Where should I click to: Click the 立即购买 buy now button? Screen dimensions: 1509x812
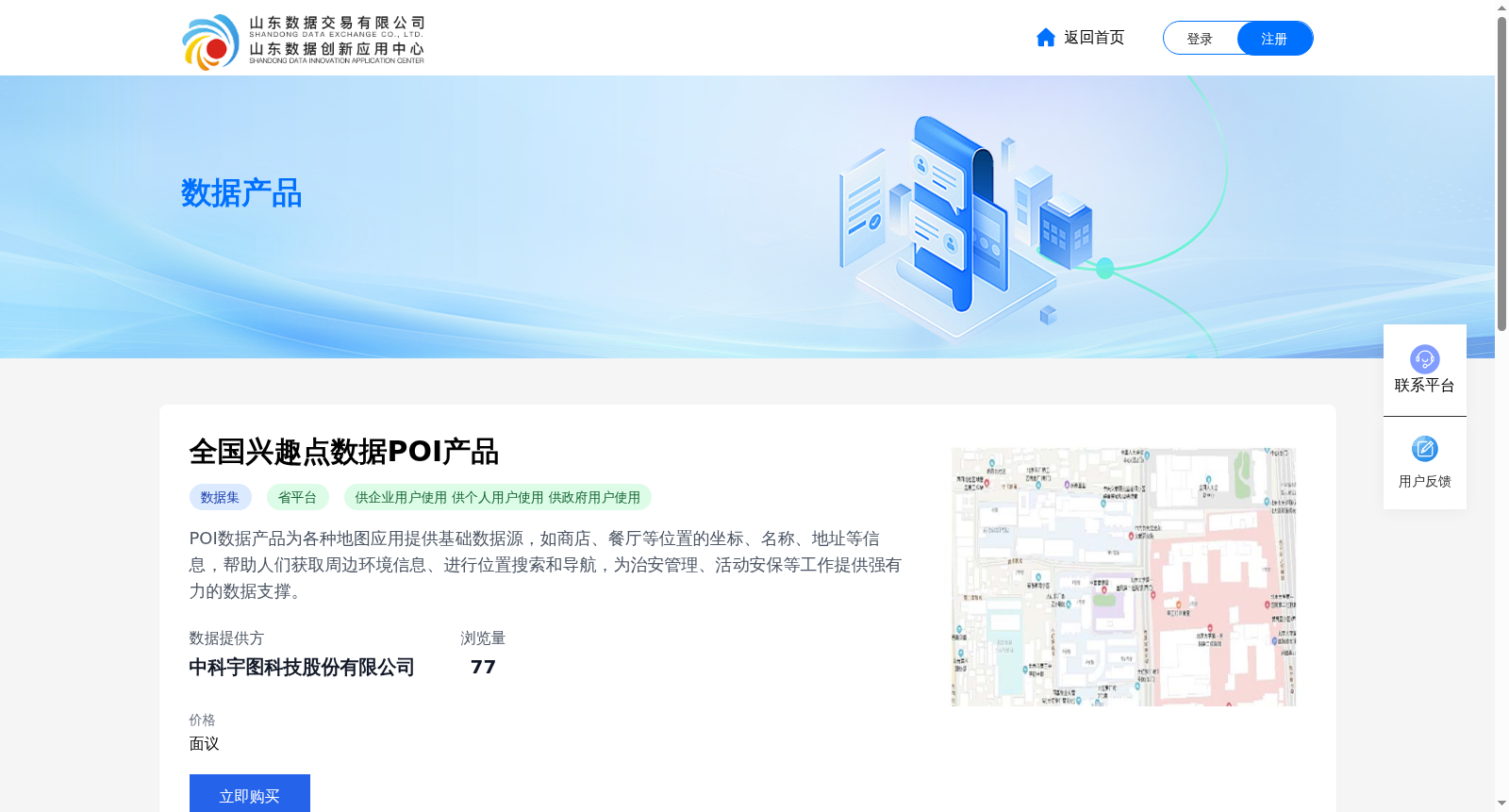click(x=250, y=794)
